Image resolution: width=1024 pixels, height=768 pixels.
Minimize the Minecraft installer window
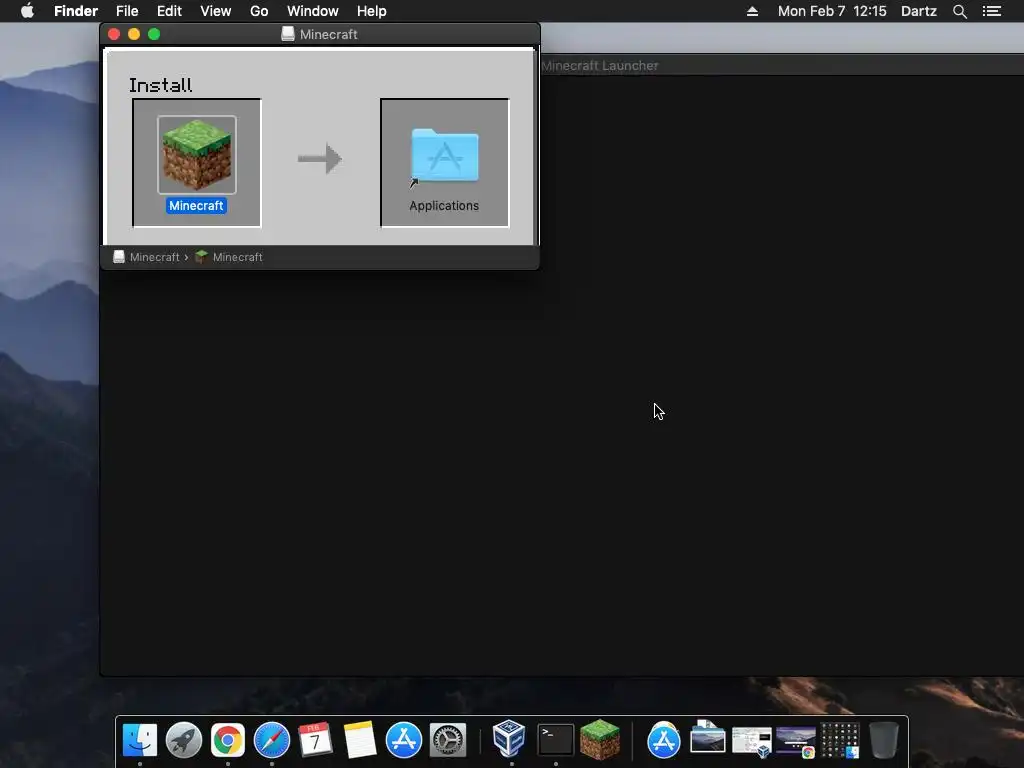click(x=134, y=34)
